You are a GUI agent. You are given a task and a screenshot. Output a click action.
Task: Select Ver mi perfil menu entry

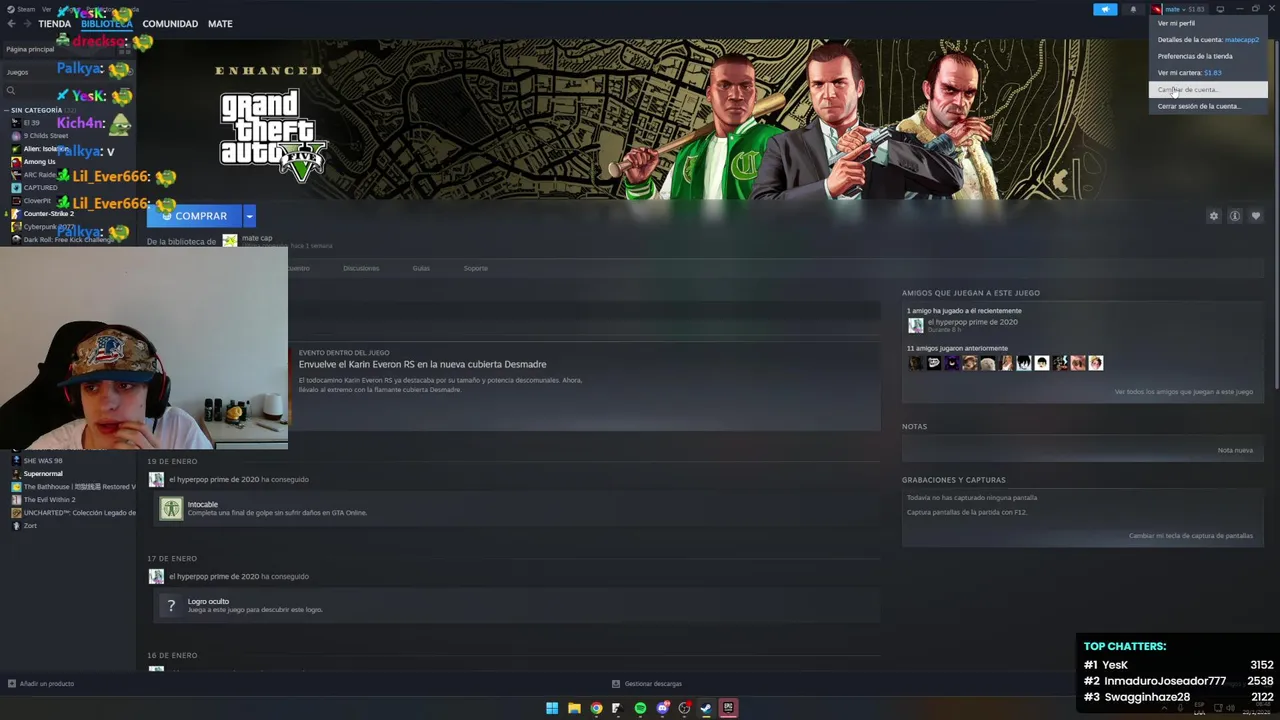(1208, 23)
